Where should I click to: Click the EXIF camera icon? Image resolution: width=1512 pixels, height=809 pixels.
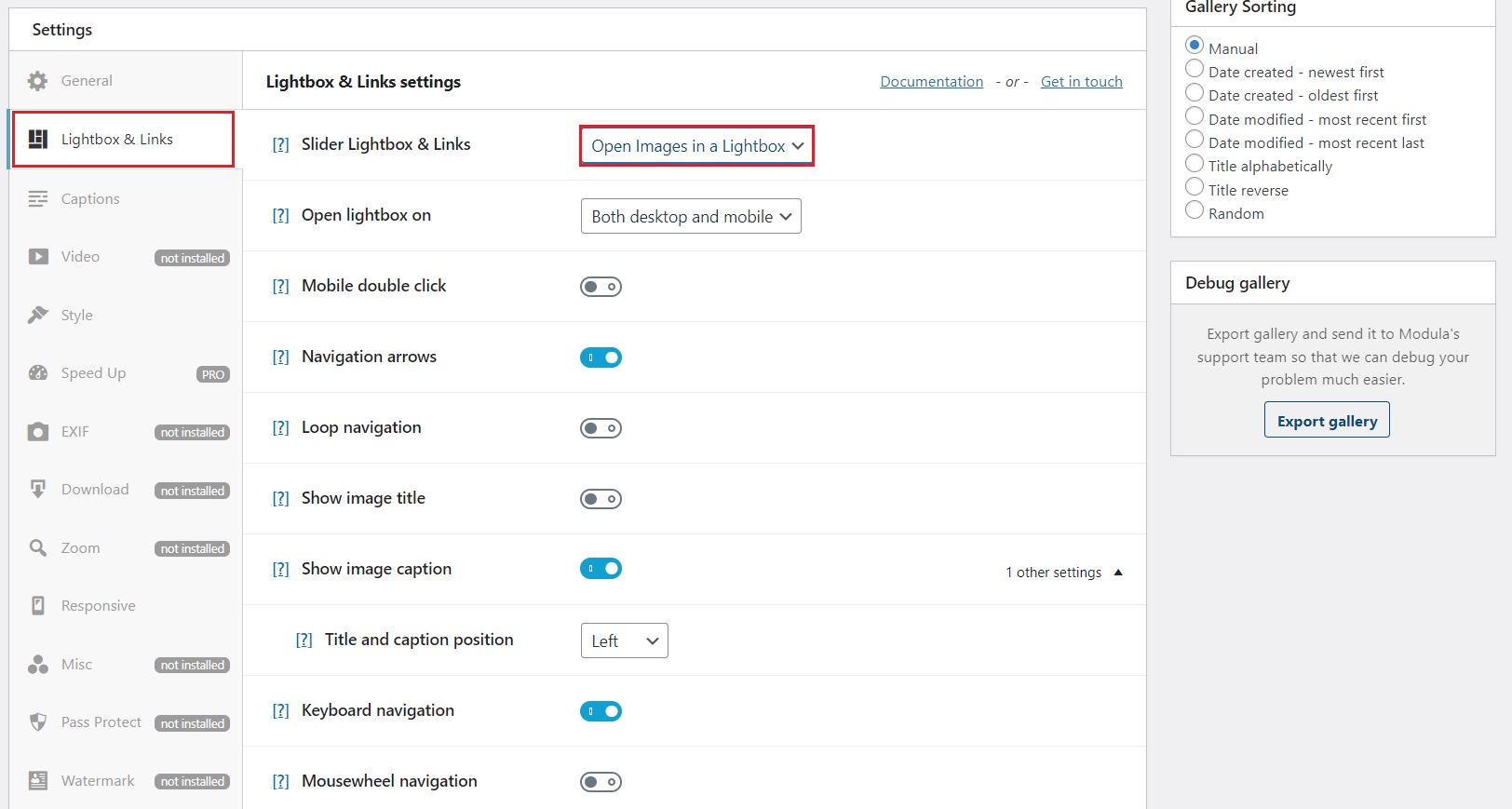(x=37, y=432)
